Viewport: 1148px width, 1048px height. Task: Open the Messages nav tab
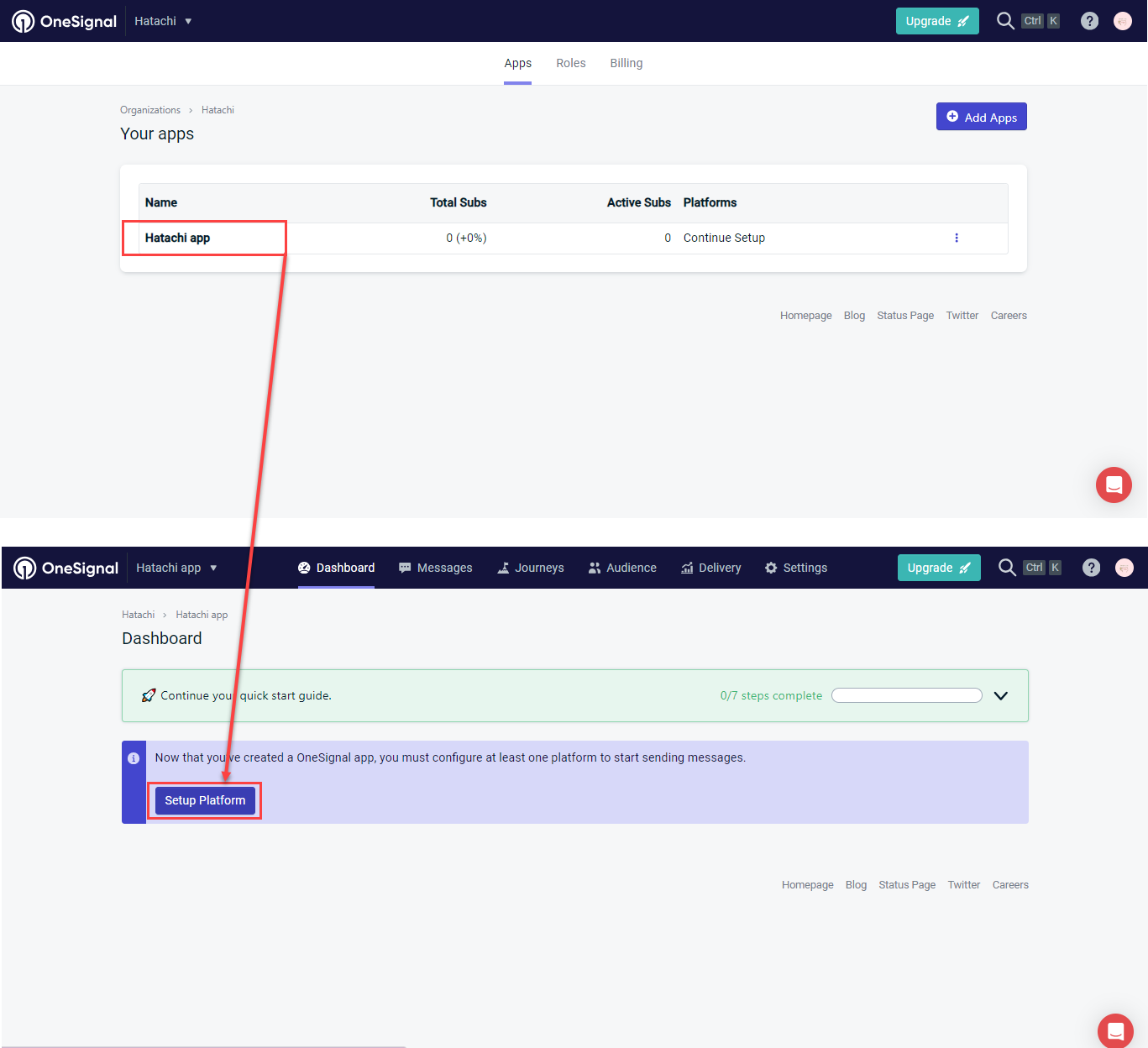tap(436, 568)
